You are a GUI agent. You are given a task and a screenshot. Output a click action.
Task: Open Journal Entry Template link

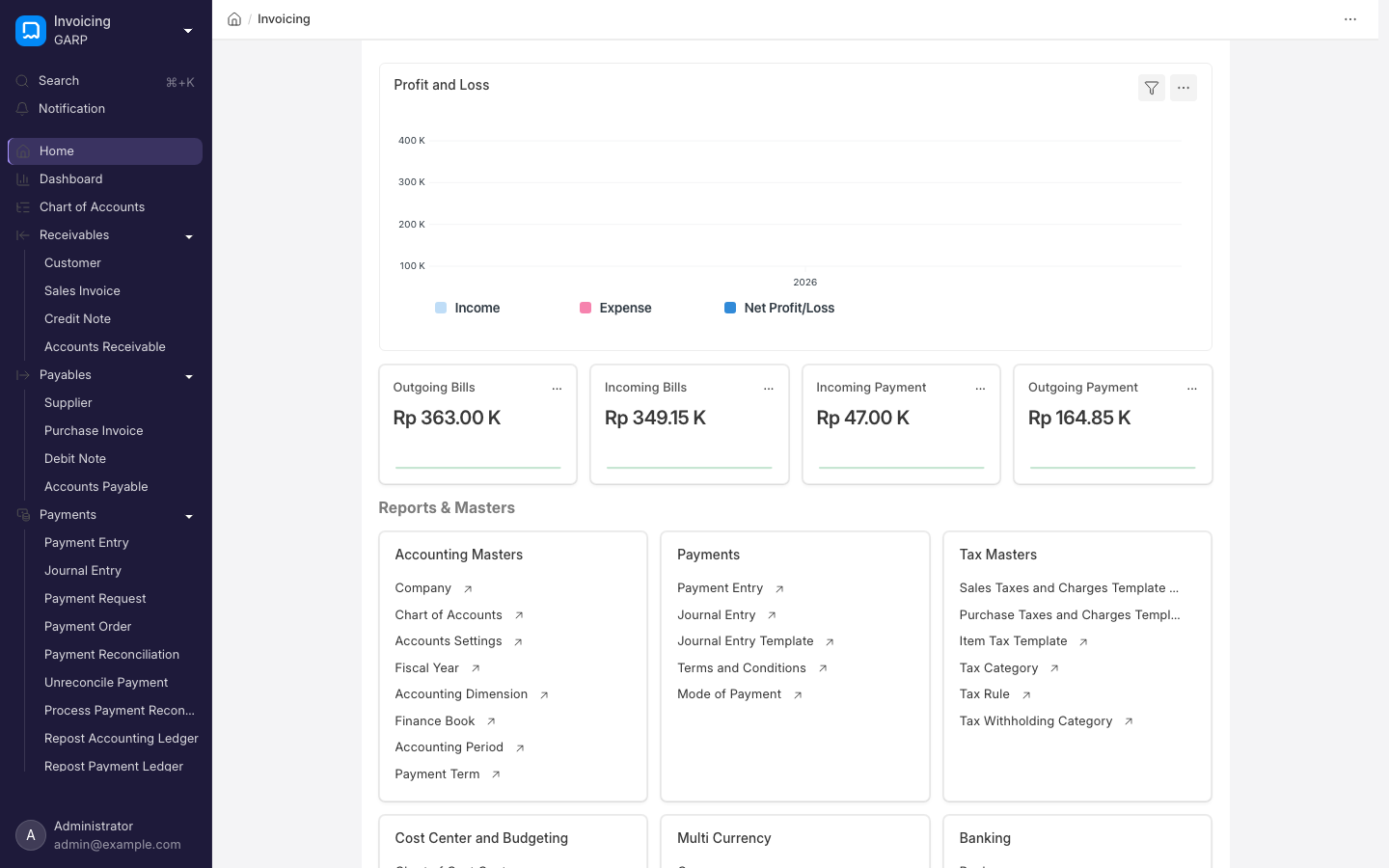(x=746, y=641)
